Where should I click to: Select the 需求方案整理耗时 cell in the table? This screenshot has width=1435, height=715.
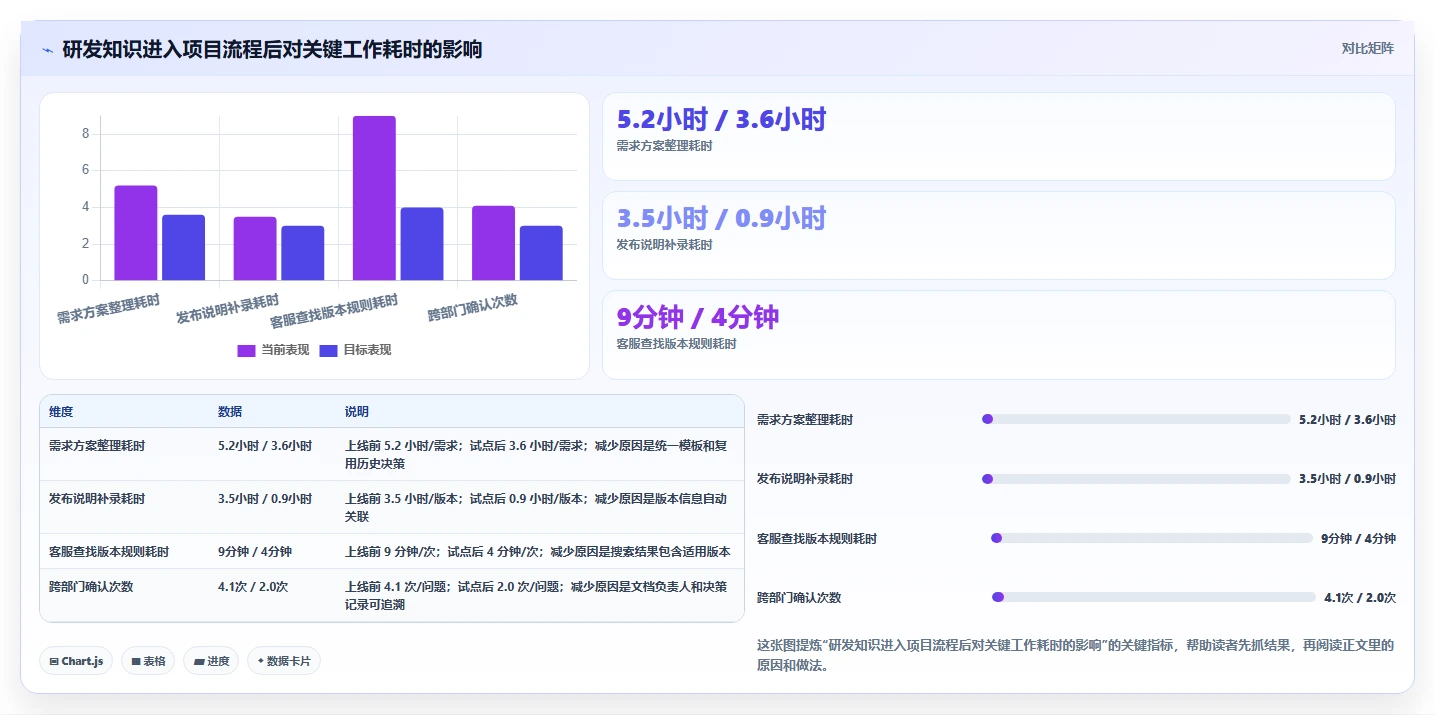point(97,446)
